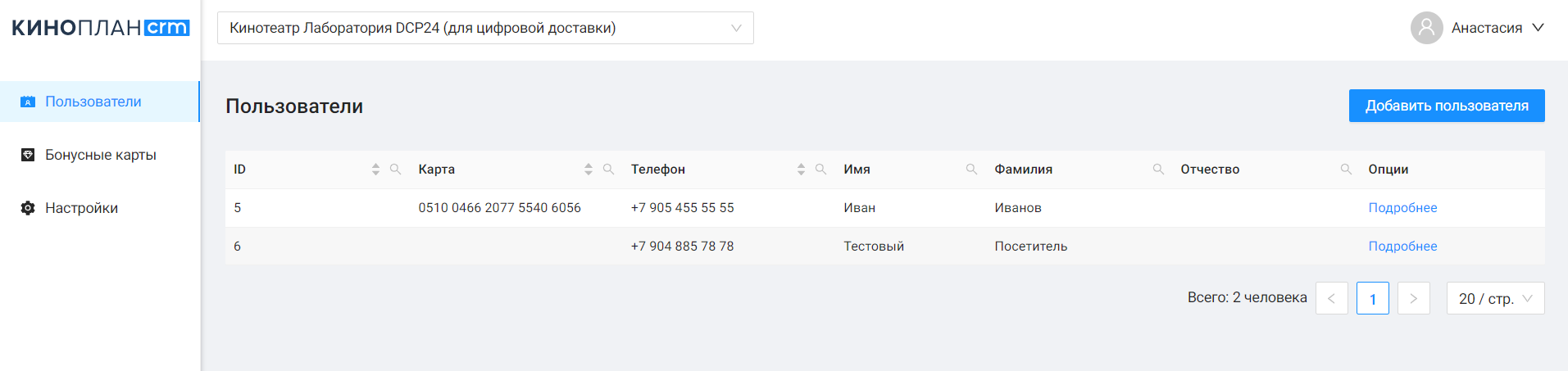Go to Настройки in the sidebar
The height and width of the screenshot is (371, 1568).
click(x=81, y=208)
